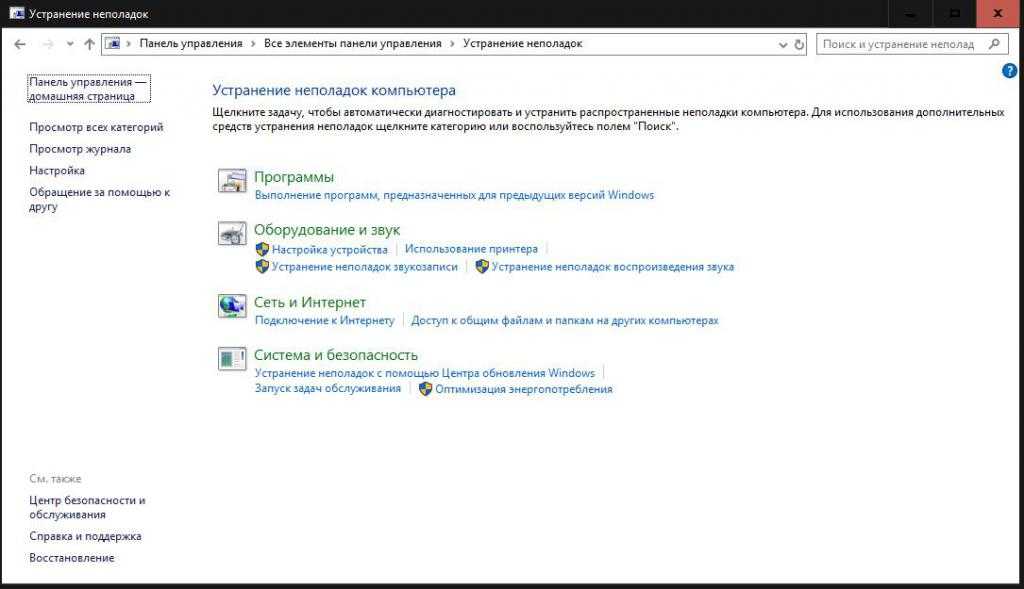
Task: Launch Устранение неполадок звукозаписи
Action: pos(364,267)
